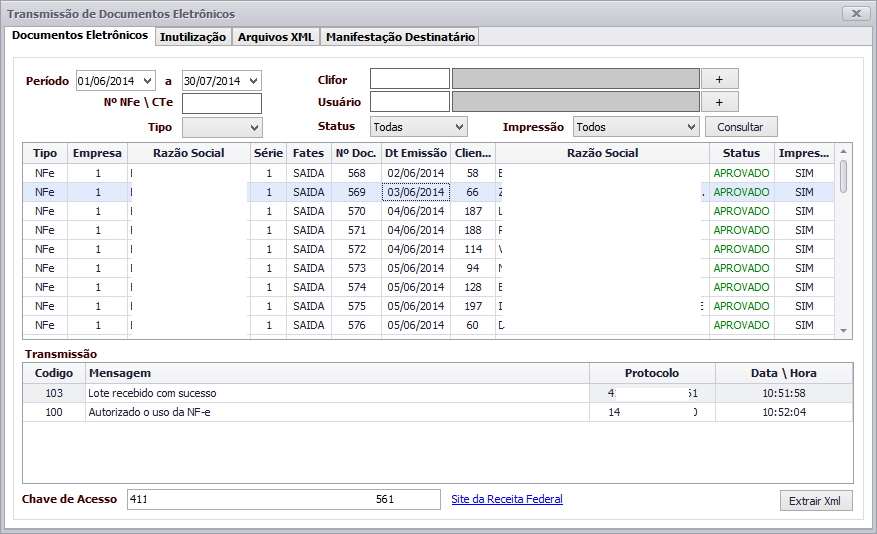Open the period start date 01/06/2014 dropdown
The image size is (877, 534).
[147, 81]
